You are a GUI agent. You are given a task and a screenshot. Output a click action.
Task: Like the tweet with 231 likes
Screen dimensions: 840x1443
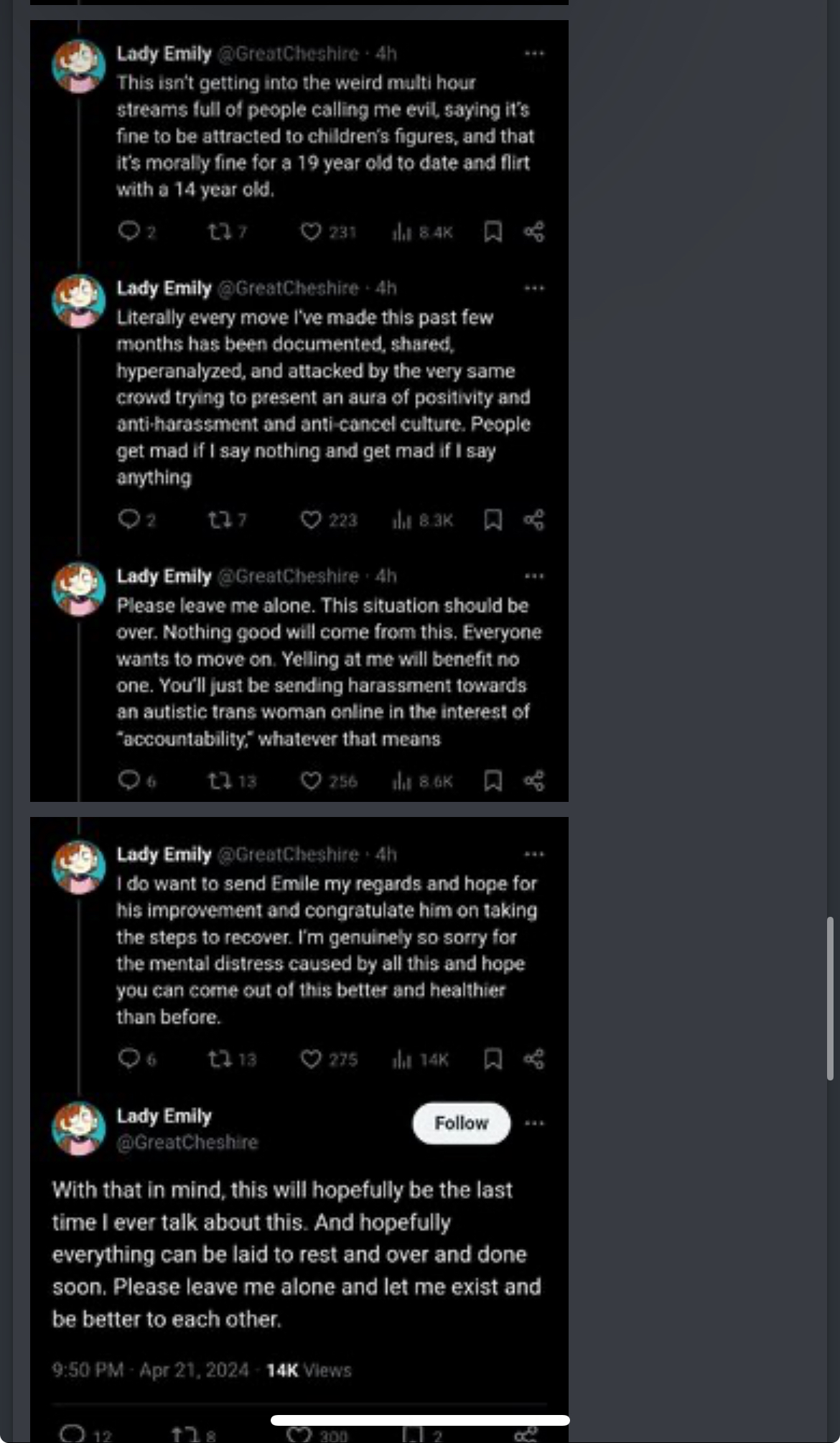[311, 232]
